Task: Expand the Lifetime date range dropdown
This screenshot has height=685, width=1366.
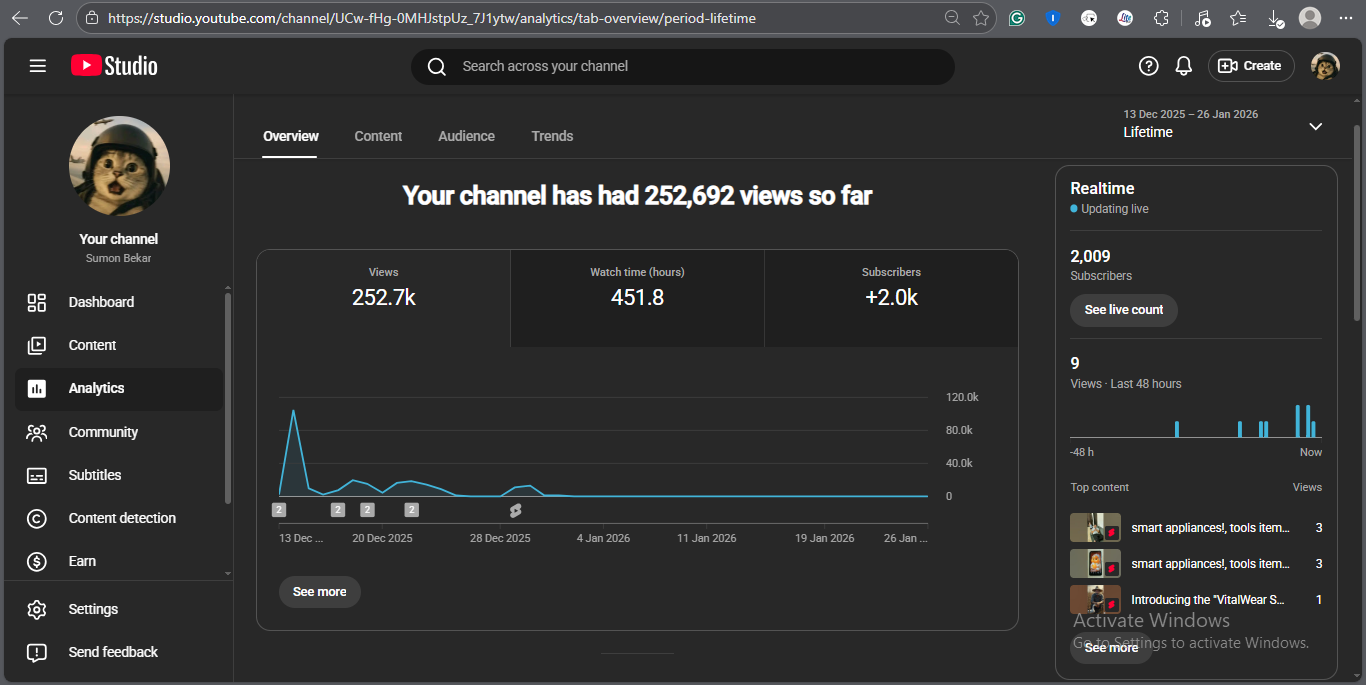Action: (1315, 126)
